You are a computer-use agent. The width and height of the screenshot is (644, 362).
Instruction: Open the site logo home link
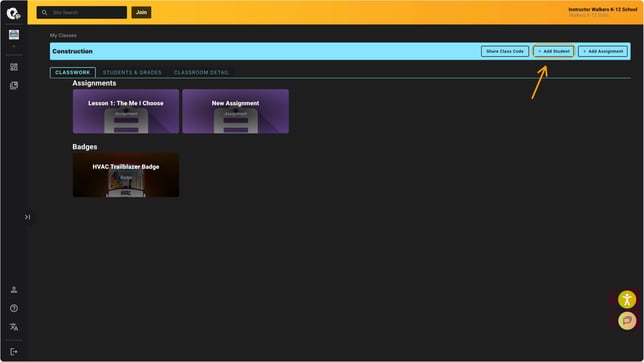coord(13,13)
